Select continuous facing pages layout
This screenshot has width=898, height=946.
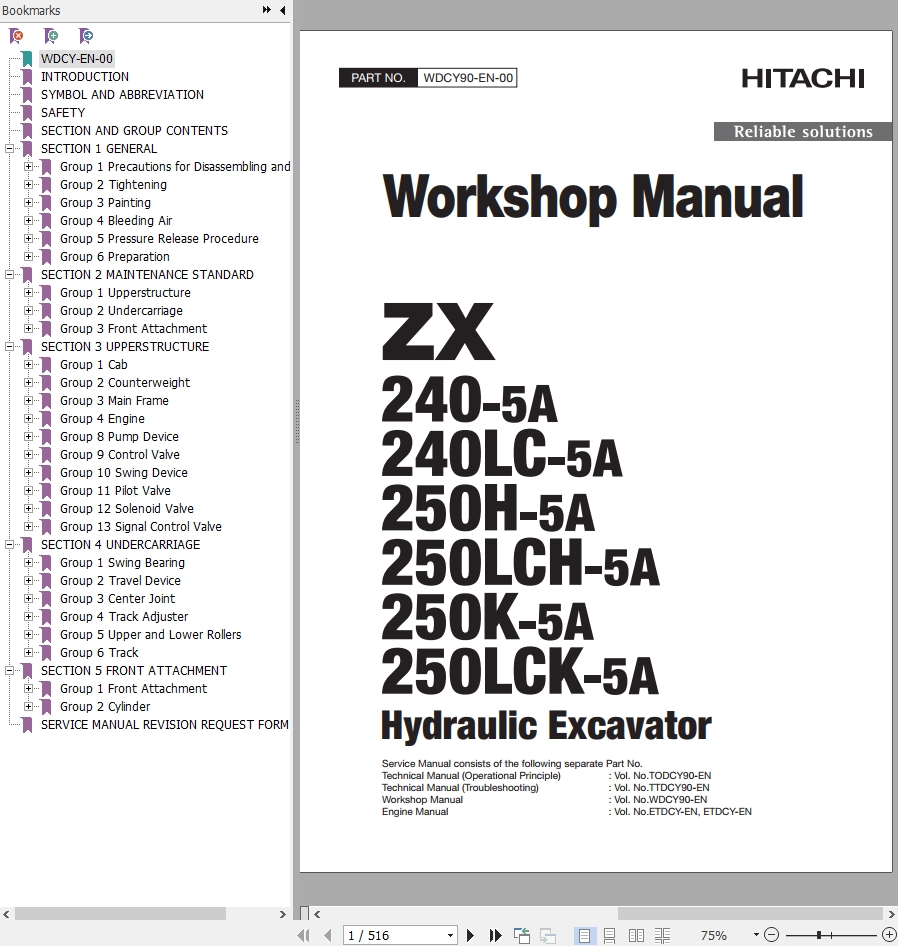coord(662,936)
